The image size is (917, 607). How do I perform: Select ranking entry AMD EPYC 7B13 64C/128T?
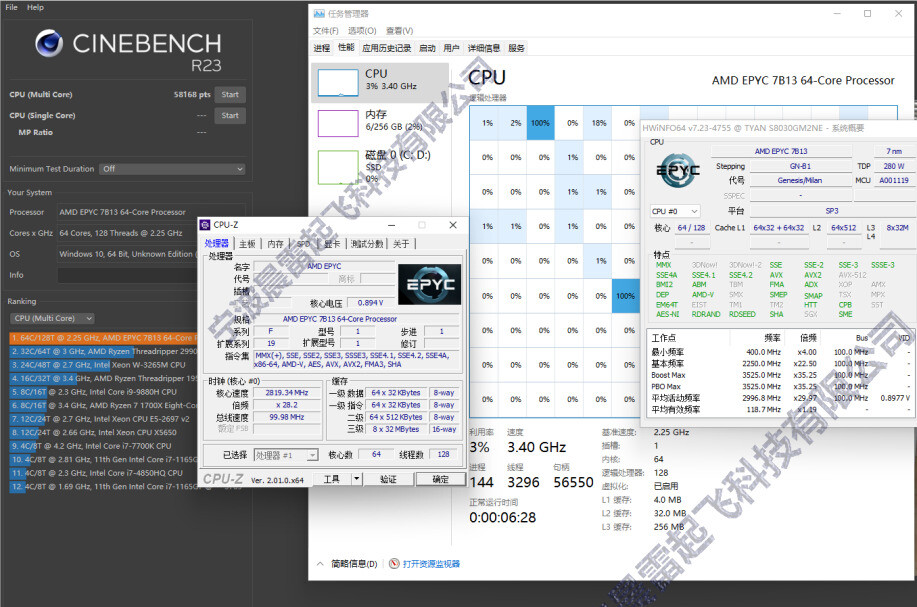(x=104, y=338)
